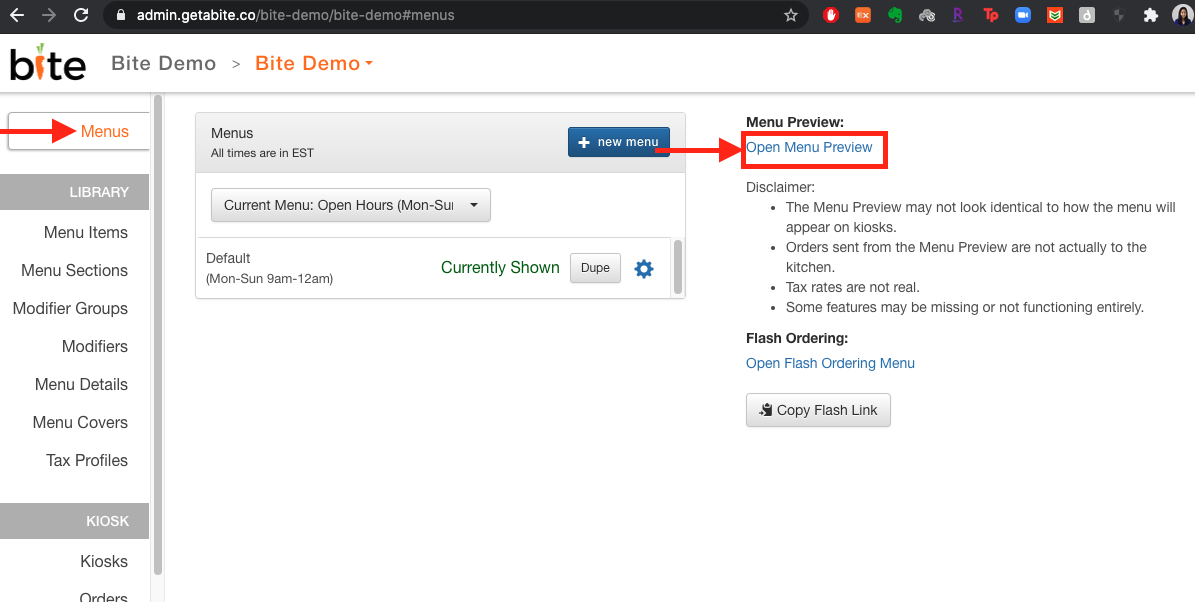The image size is (1195, 602).
Task: Go to Kiosks under the Kiosk section
Action: (x=103, y=561)
